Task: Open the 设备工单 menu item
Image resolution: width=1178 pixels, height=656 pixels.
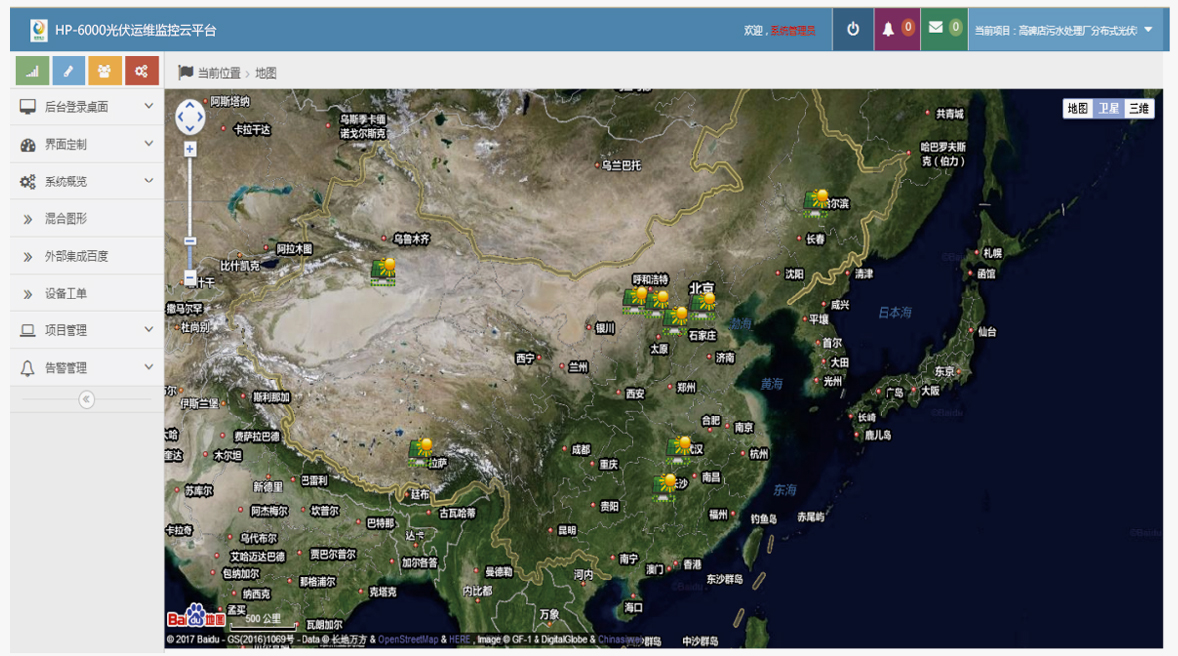Action: (66, 294)
